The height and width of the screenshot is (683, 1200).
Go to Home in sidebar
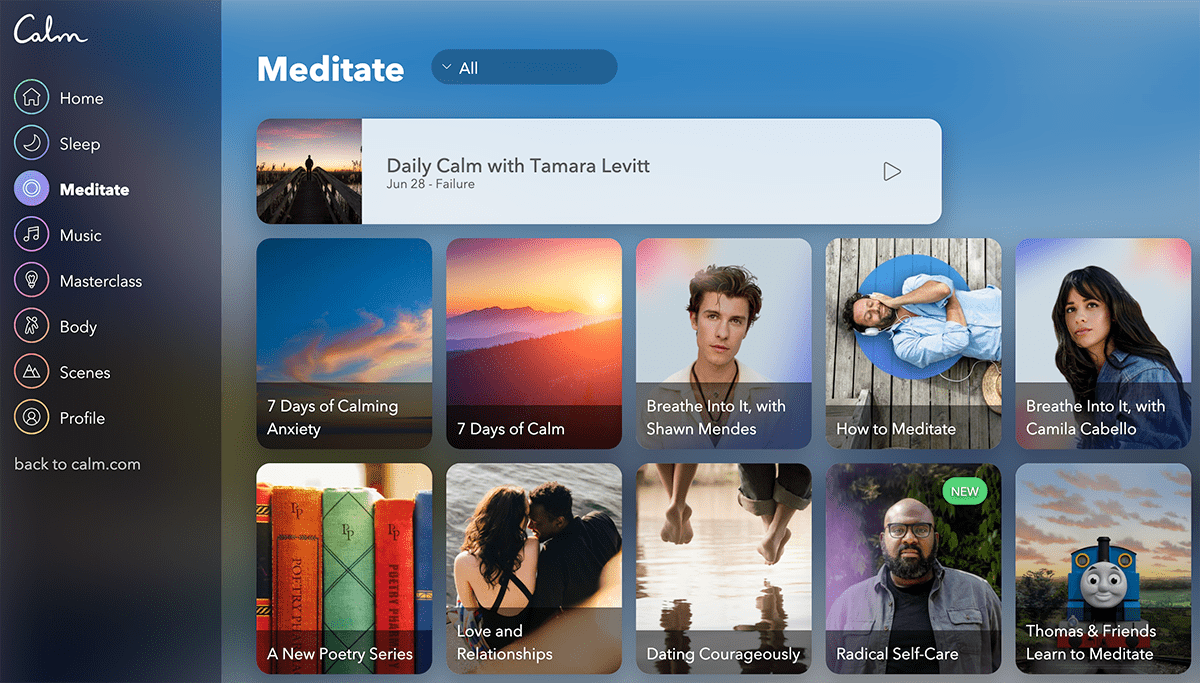coord(81,98)
